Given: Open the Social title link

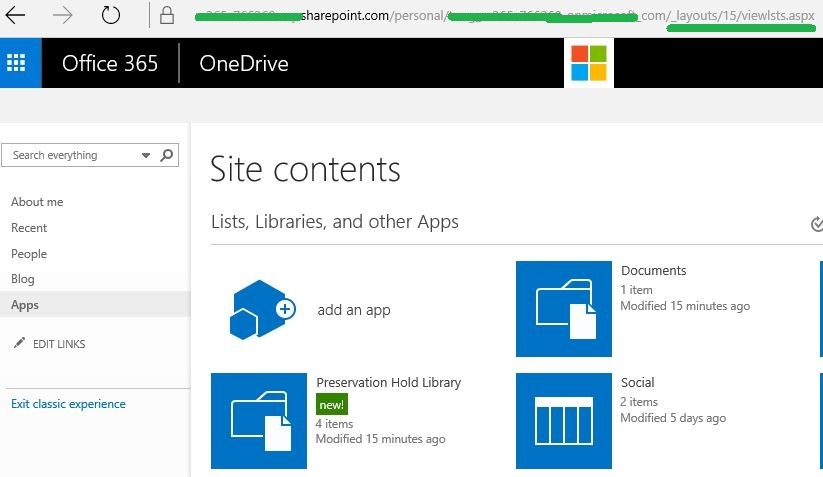Looking at the screenshot, I should pos(638,383).
